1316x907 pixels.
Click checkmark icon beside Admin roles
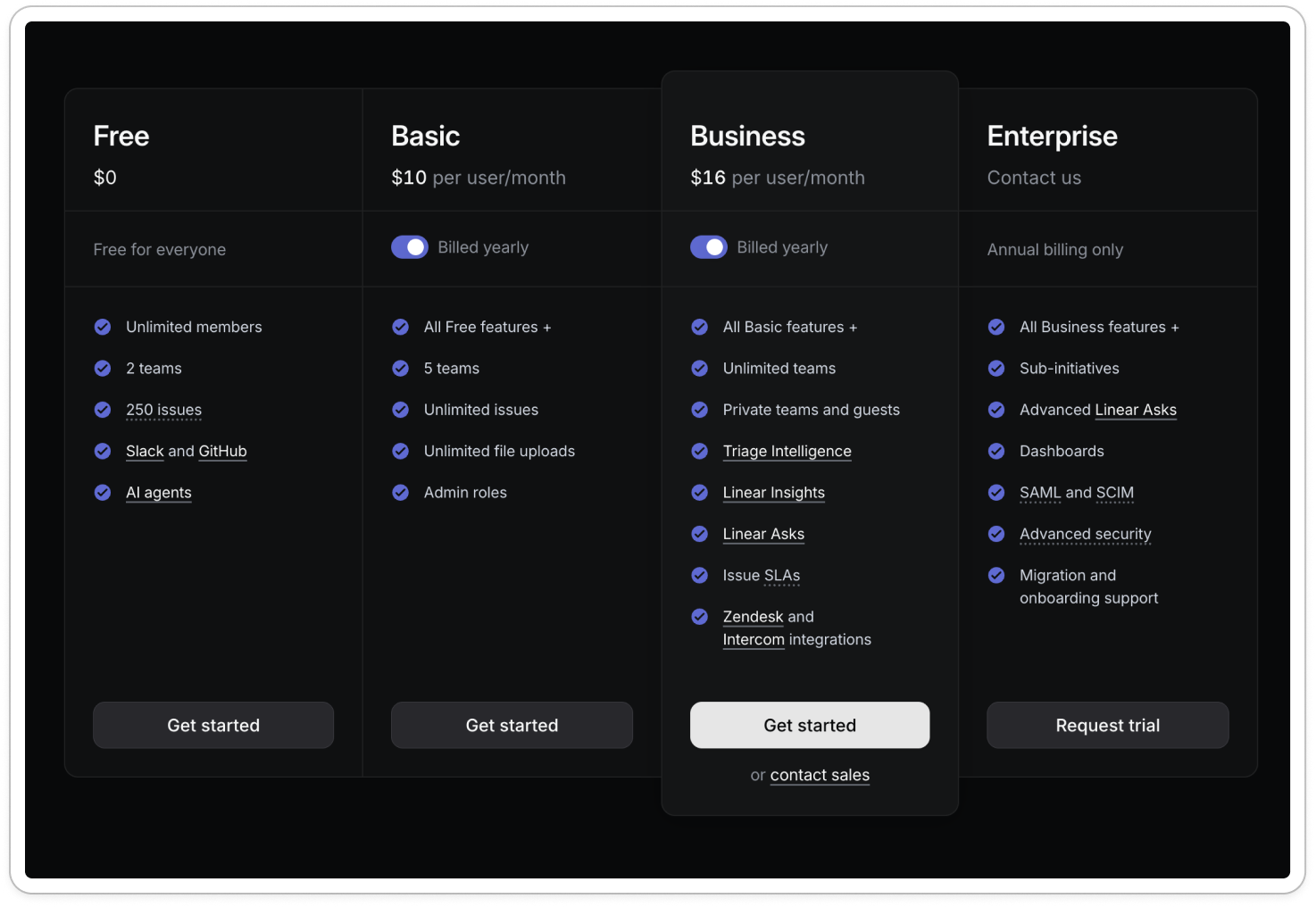point(401,493)
